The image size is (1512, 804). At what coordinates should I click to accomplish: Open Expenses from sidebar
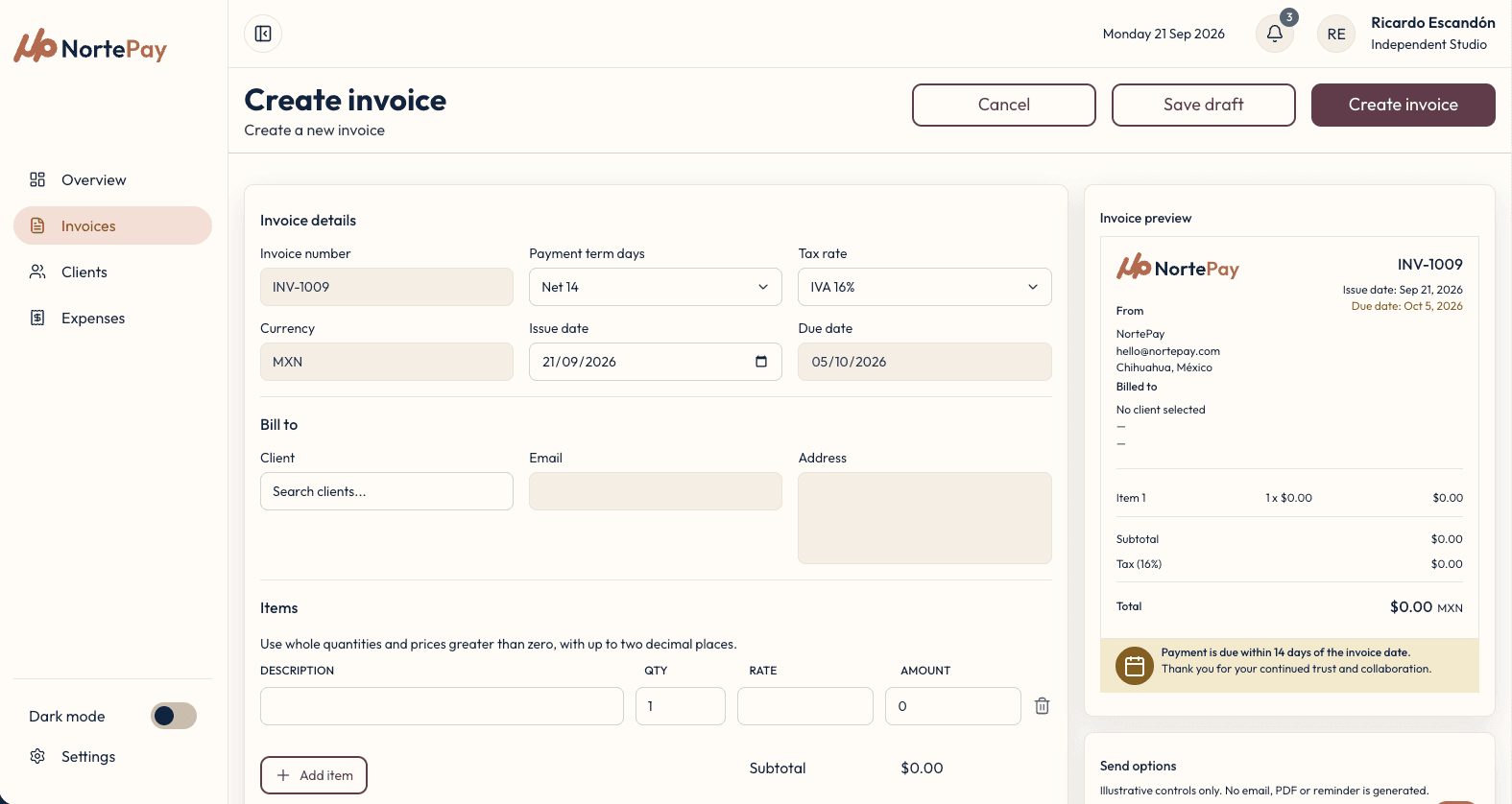[x=113, y=318]
